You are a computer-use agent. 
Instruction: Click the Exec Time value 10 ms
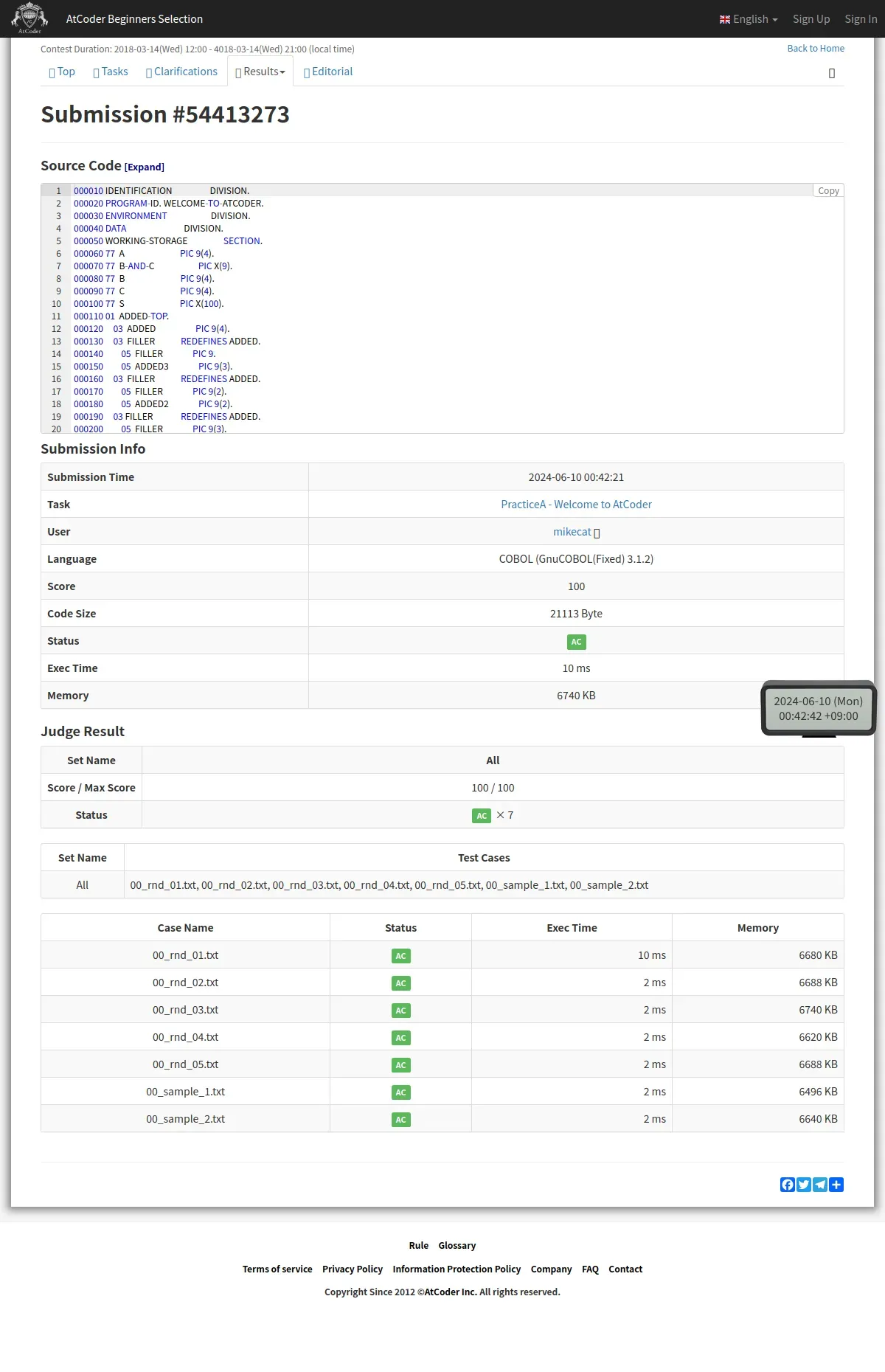(576, 668)
